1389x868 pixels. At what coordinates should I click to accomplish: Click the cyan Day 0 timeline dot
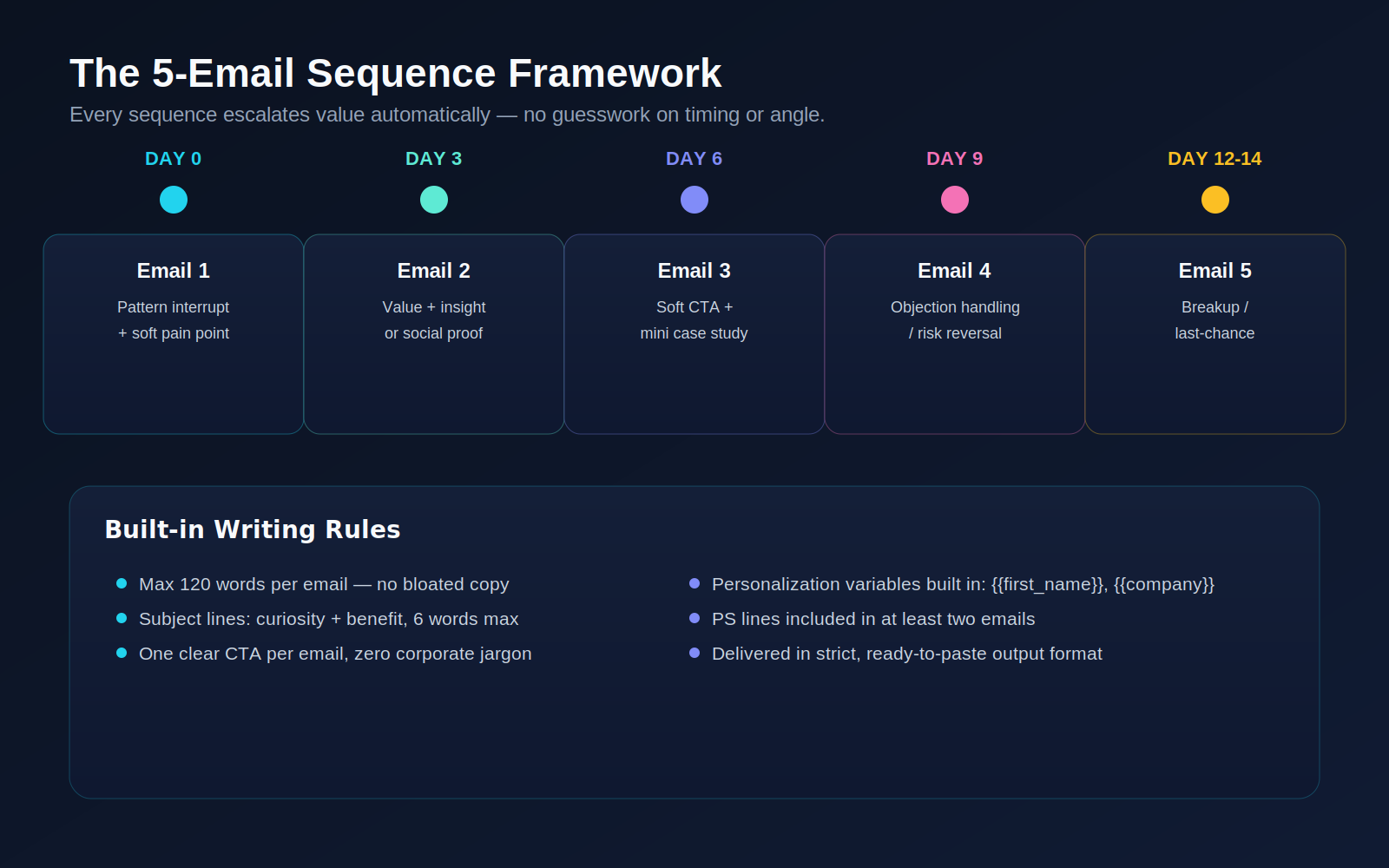(174, 200)
